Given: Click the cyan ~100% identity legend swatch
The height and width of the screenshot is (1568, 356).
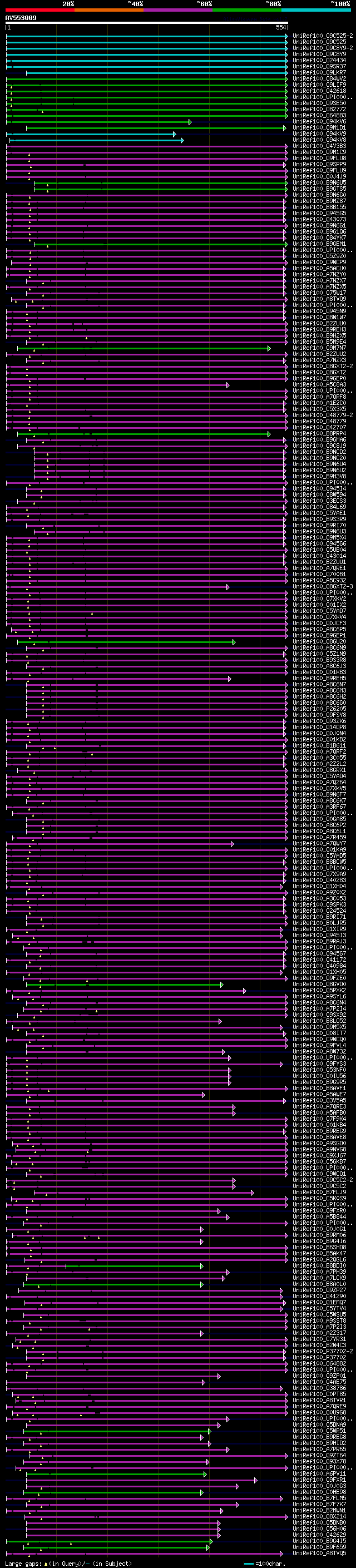Looking at the screenshot, I should (x=316, y=10).
